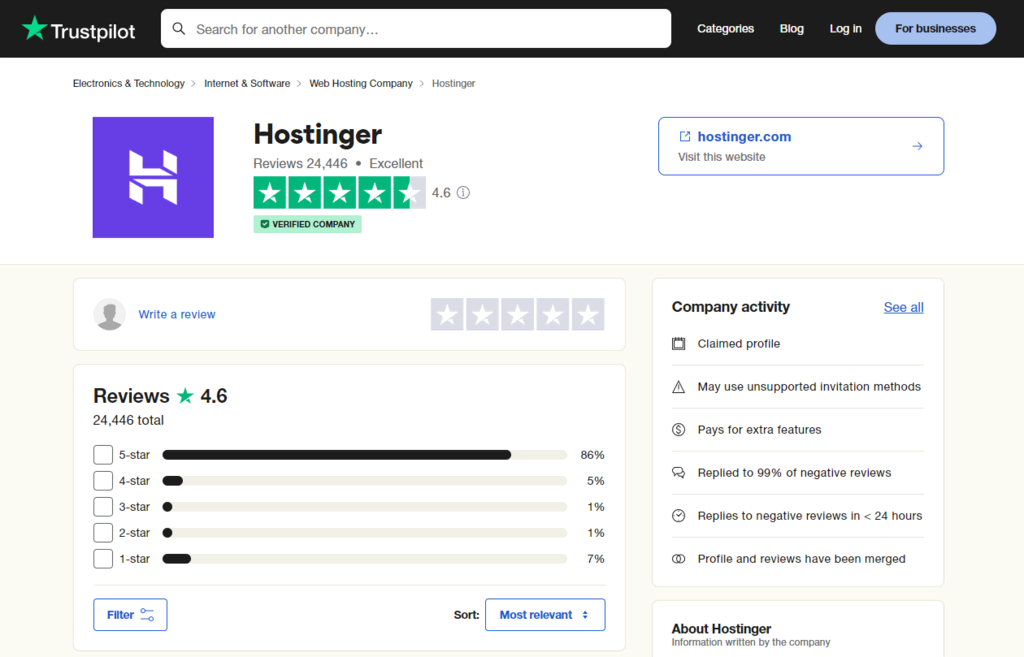Viewport: 1024px width, 657px height.
Task: Click the Filter button
Action: click(x=130, y=615)
